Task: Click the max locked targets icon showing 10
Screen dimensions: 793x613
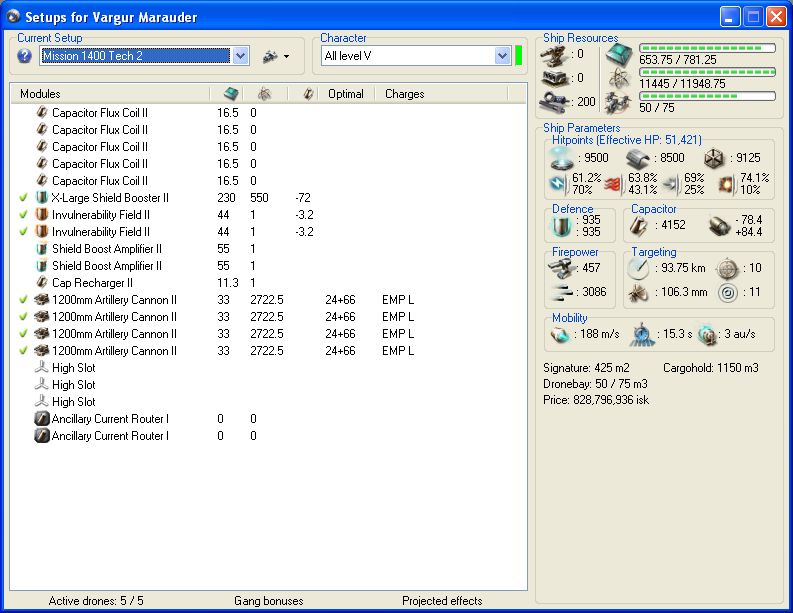Action: [x=727, y=268]
